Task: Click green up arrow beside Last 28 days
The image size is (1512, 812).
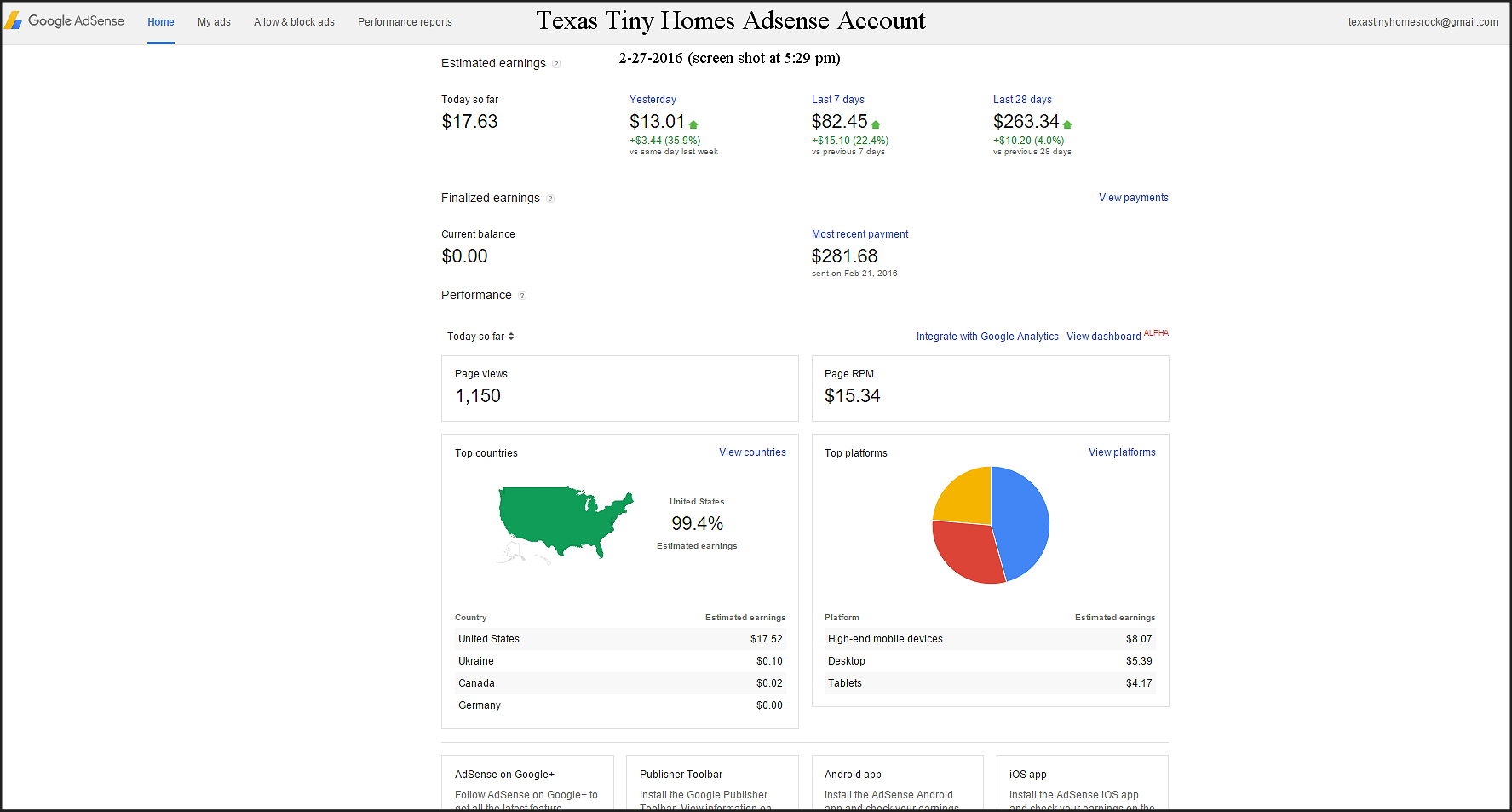Action: (1067, 124)
